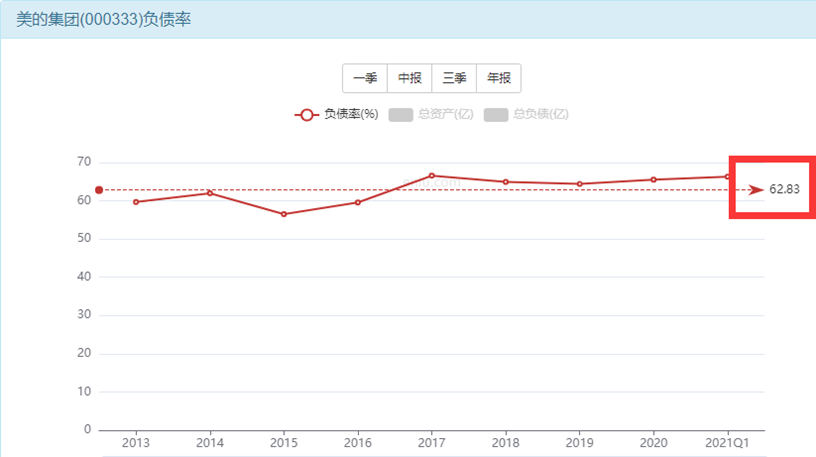Screen dimensions: 816x457
Task: Click the 2015 data point on line
Action: (284, 214)
